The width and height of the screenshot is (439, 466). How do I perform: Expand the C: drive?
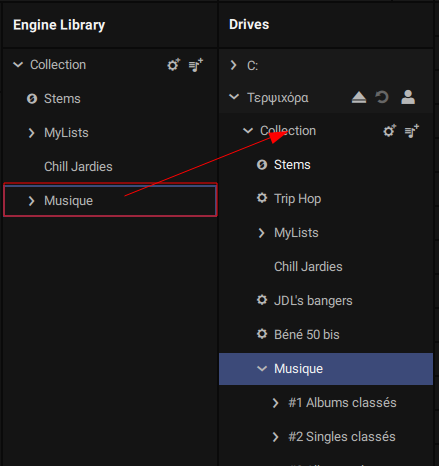click(233, 65)
